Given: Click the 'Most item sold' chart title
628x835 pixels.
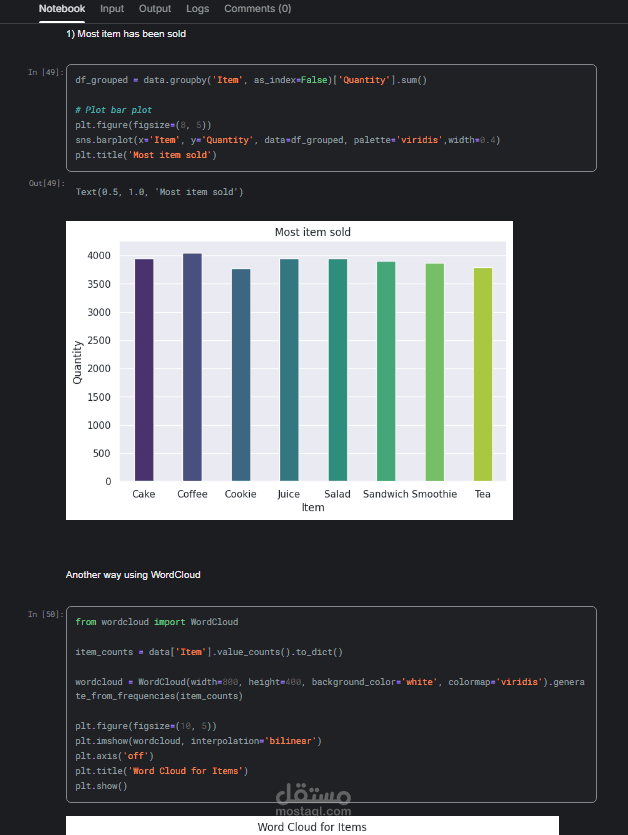Looking at the screenshot, I should pyautogui.click(x=313, y=232).
